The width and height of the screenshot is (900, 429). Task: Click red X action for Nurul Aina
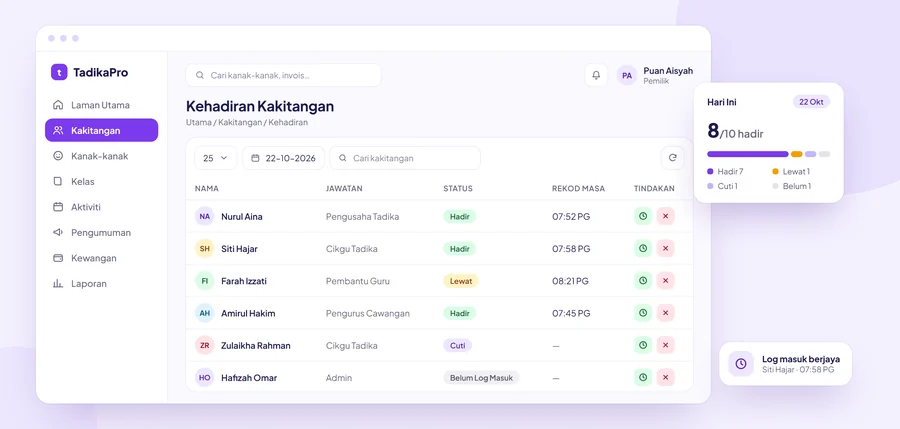coord(665,217)
